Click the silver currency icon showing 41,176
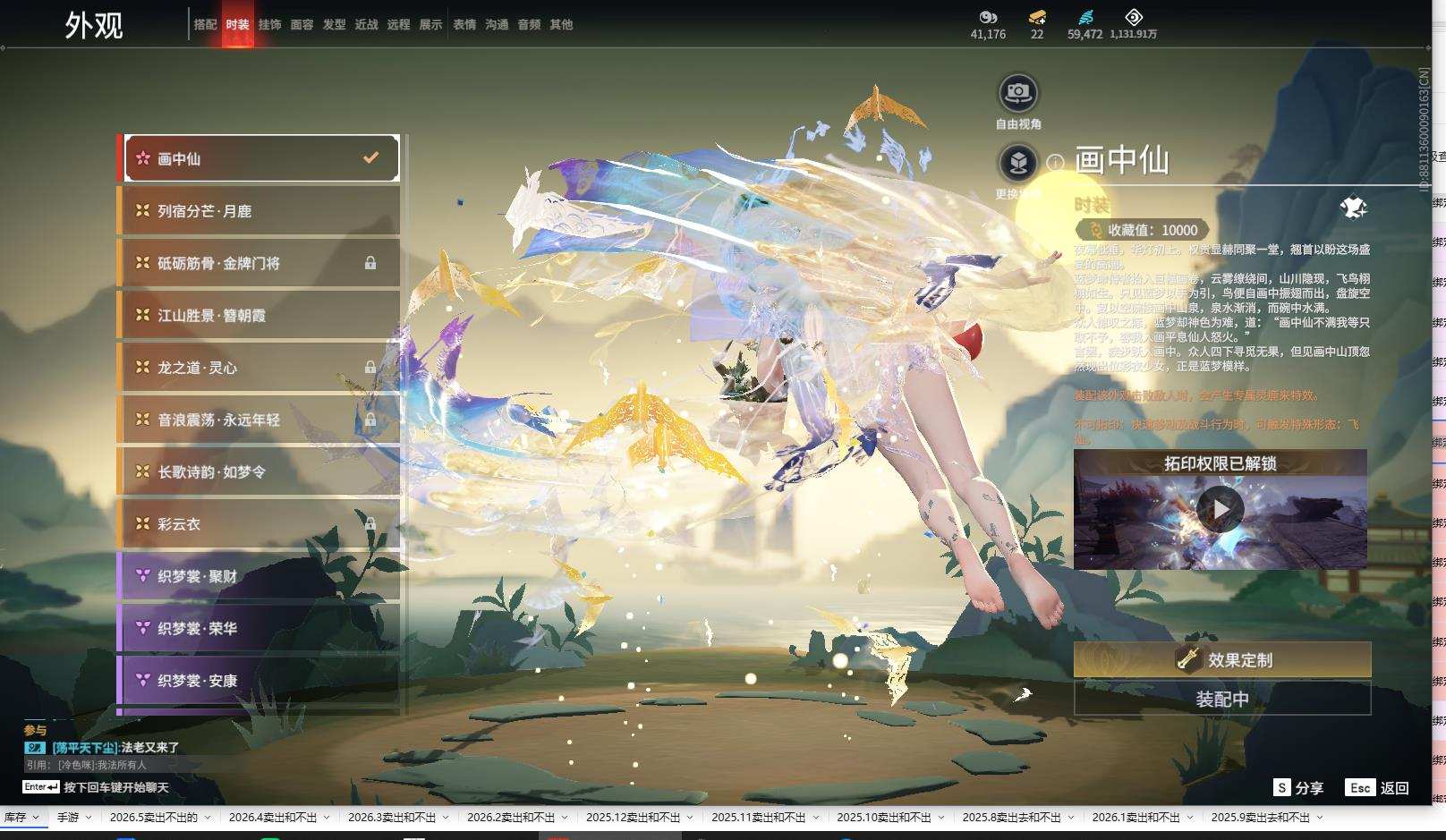The height and width of the screenshot is (840, 1446). 988,17
